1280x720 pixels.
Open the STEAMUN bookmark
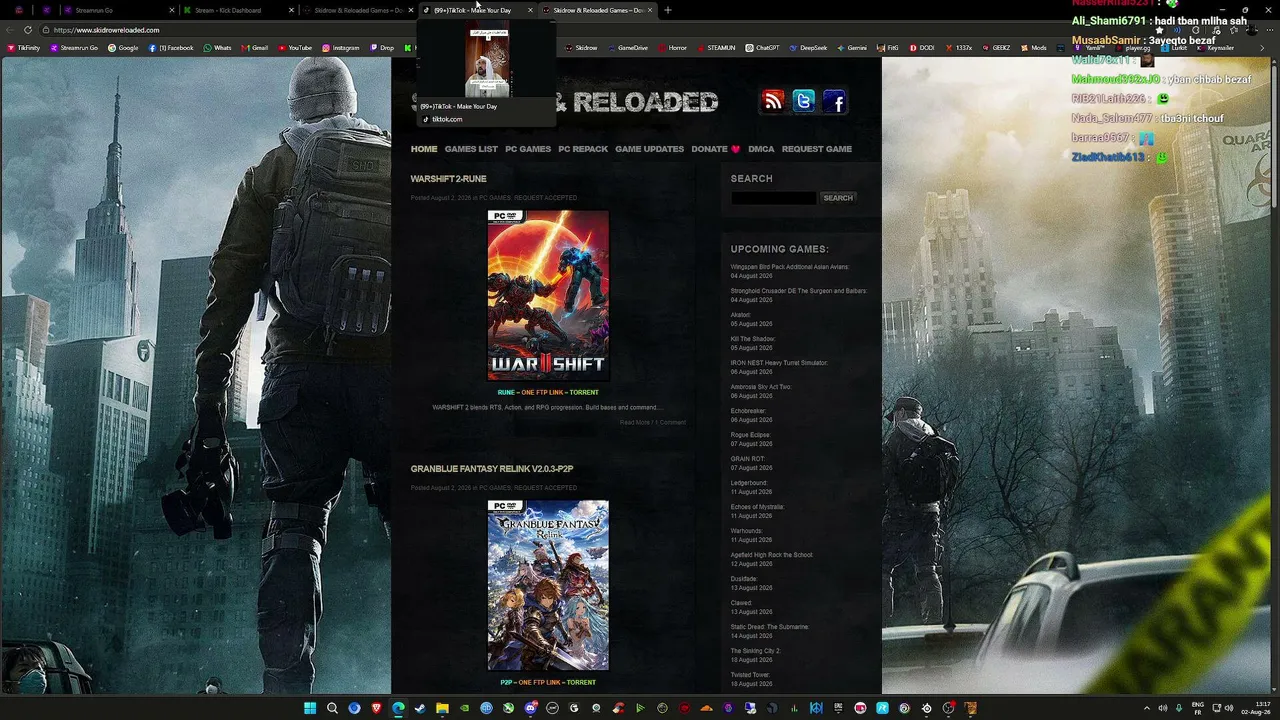[x=715, y=48]
